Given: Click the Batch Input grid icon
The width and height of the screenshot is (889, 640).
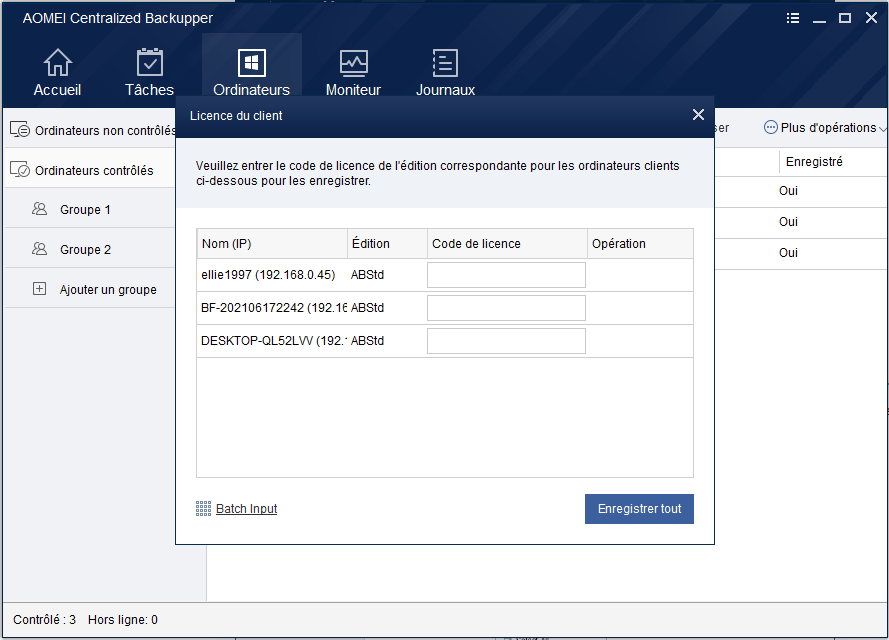Looking at the screenshot, I should (204, 508).
